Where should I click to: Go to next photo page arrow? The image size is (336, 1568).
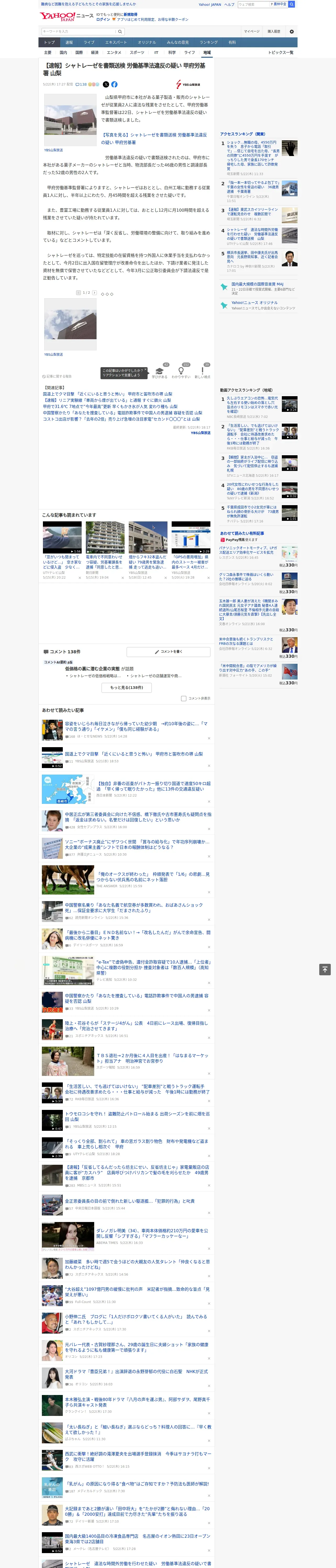pyautogui.click(x=94, y=293)
